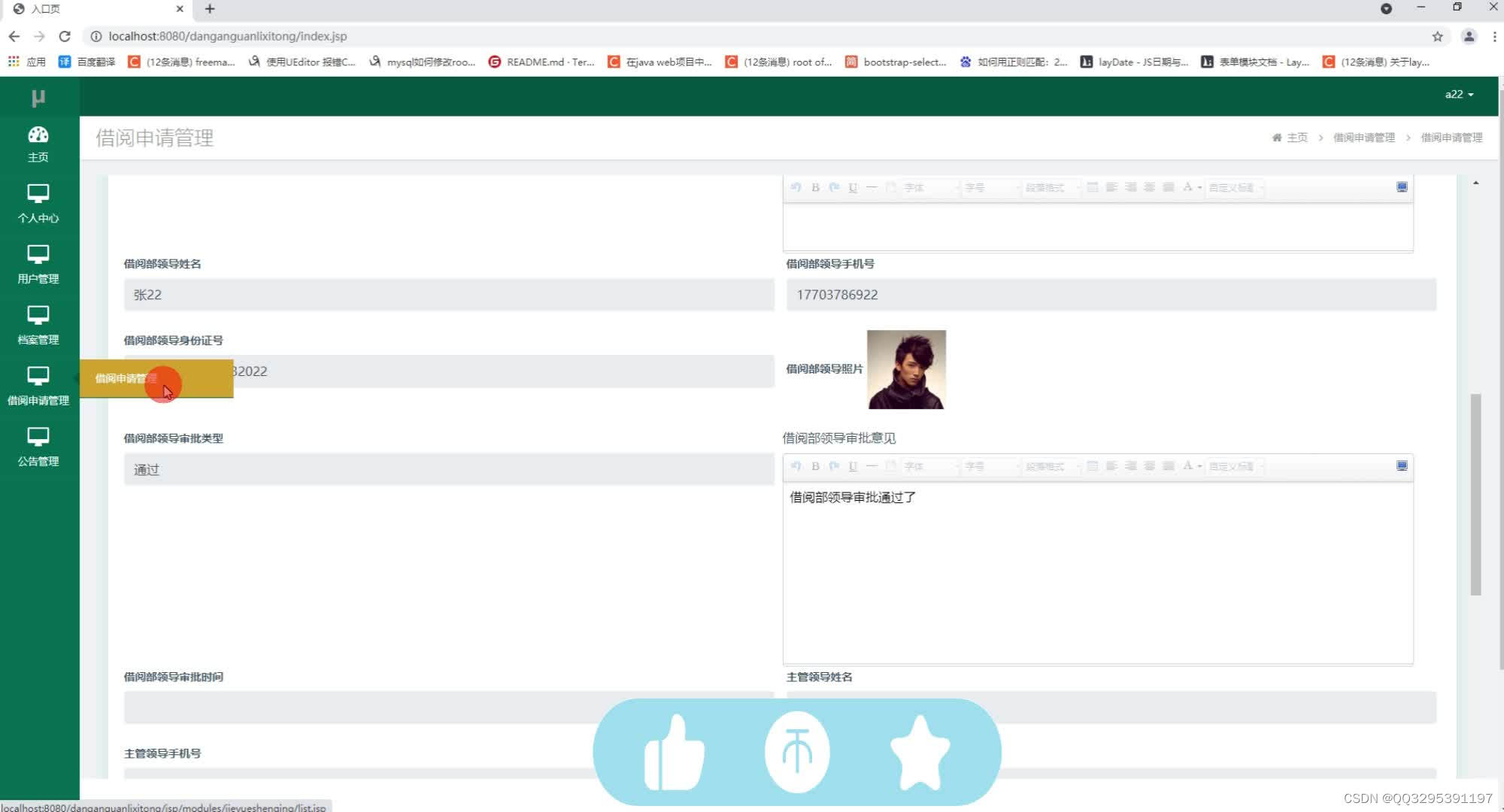The width and height of the screenshot is (1504, 812).
Task: Open the 字号 size dropdown in 审批意见 editor
Action: click(992, 466)
